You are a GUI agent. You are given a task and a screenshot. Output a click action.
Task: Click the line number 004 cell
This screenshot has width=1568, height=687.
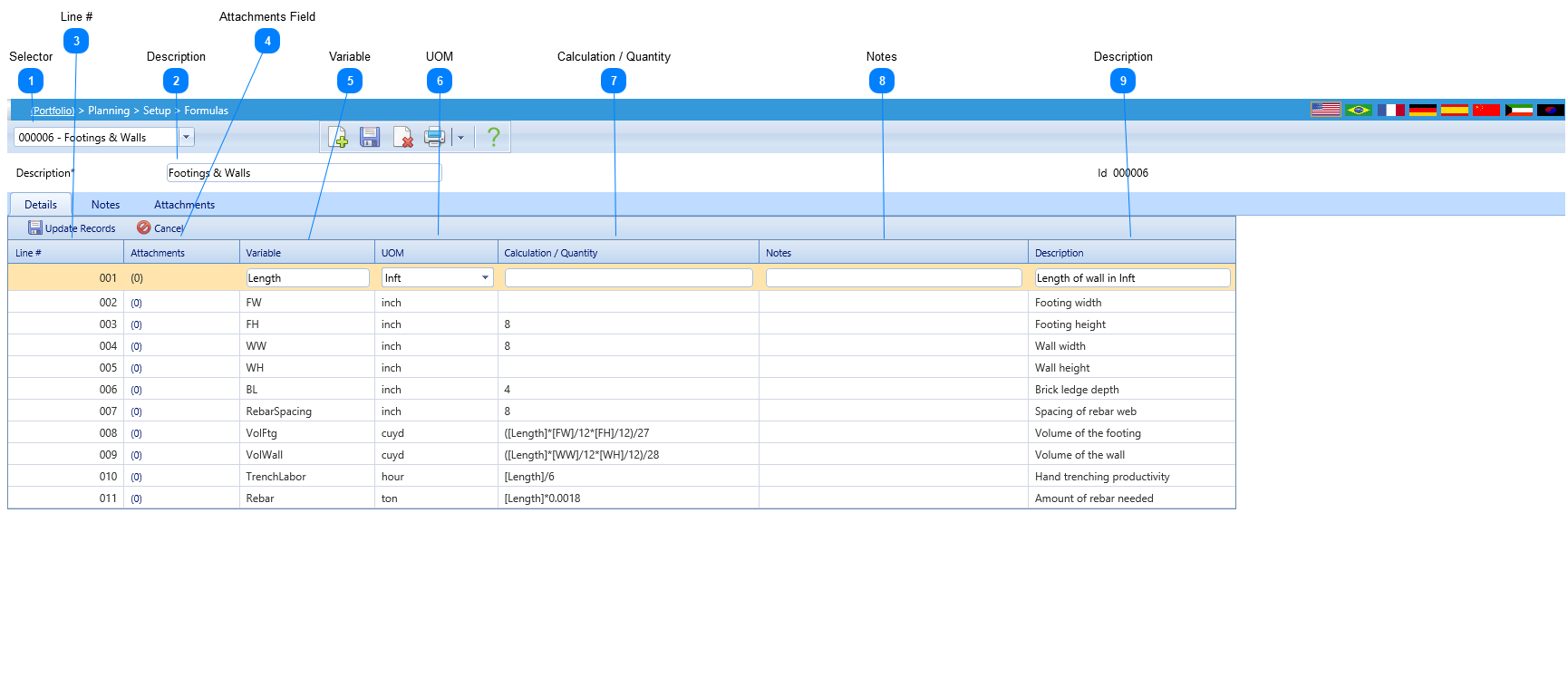pyautogui.click(x=66, y=346)
